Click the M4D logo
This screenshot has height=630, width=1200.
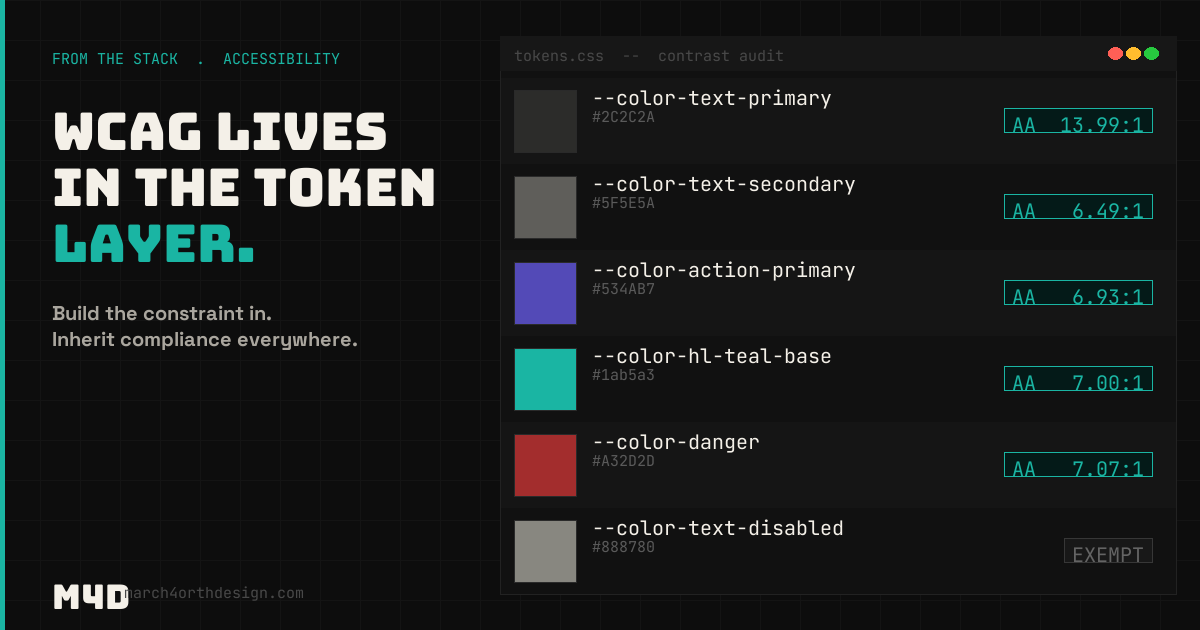click(x=90, y=596)
